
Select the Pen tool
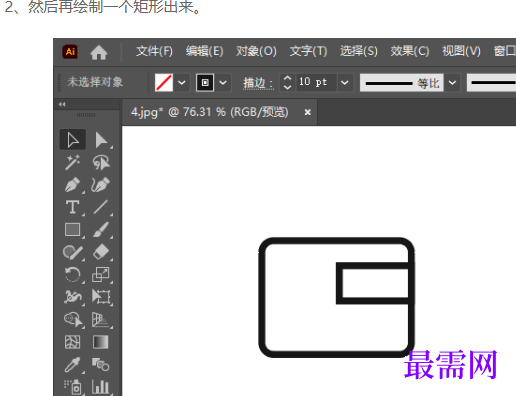click(x=73, y=185)
